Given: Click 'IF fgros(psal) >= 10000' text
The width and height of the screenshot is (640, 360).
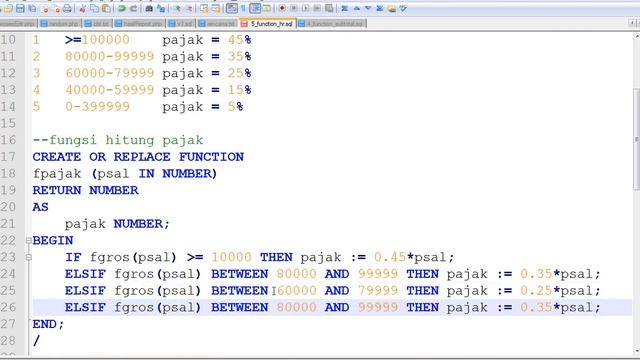Looking at the screenshot, I should pos(158,257).
